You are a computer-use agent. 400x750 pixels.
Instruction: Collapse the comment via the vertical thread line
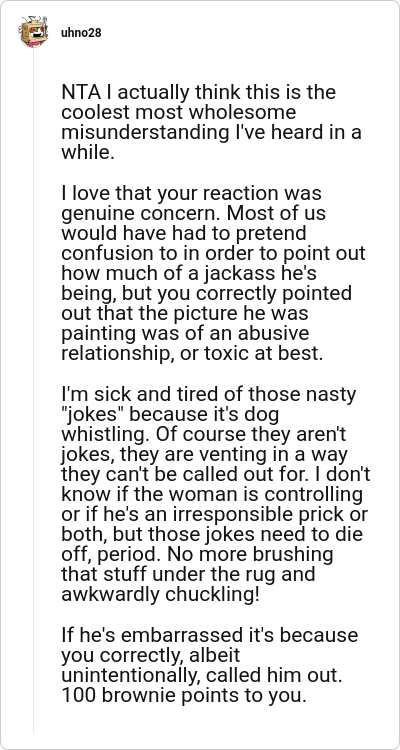33,390
